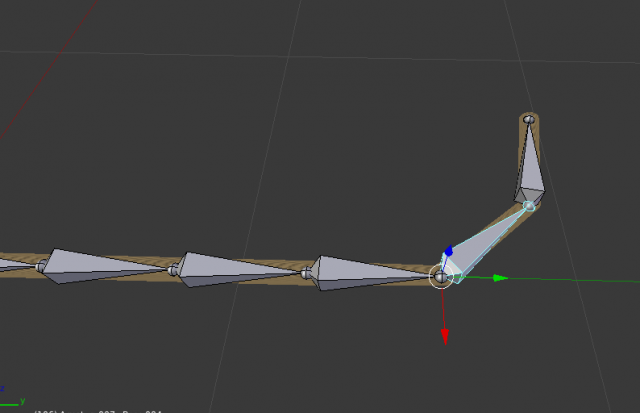This screenshot has width=640, height=413.
Task: Click joint sphere between left and middle bones
Action: [173, 270]
